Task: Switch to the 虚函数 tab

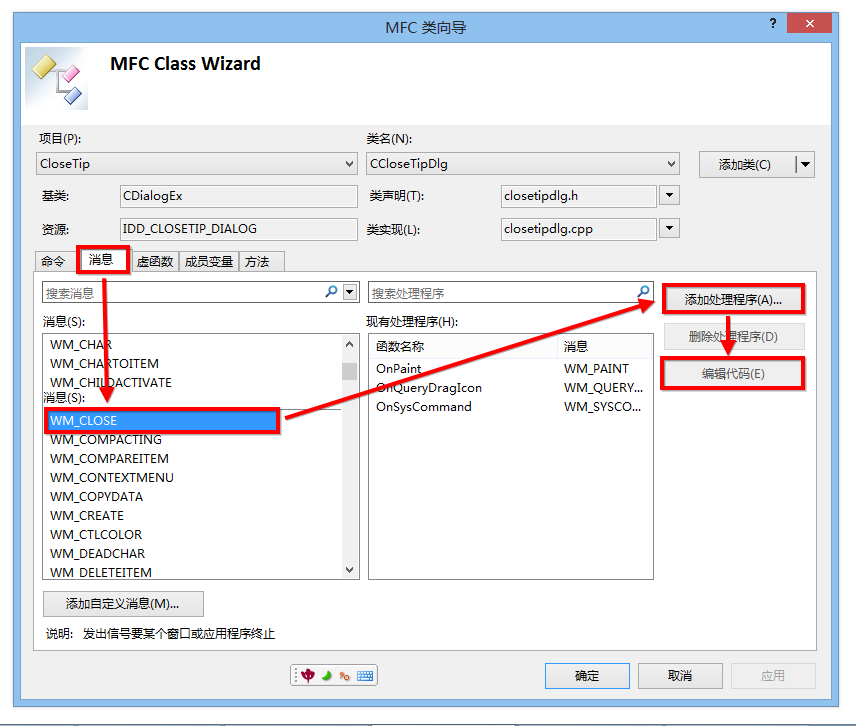Action: point(154,262)
